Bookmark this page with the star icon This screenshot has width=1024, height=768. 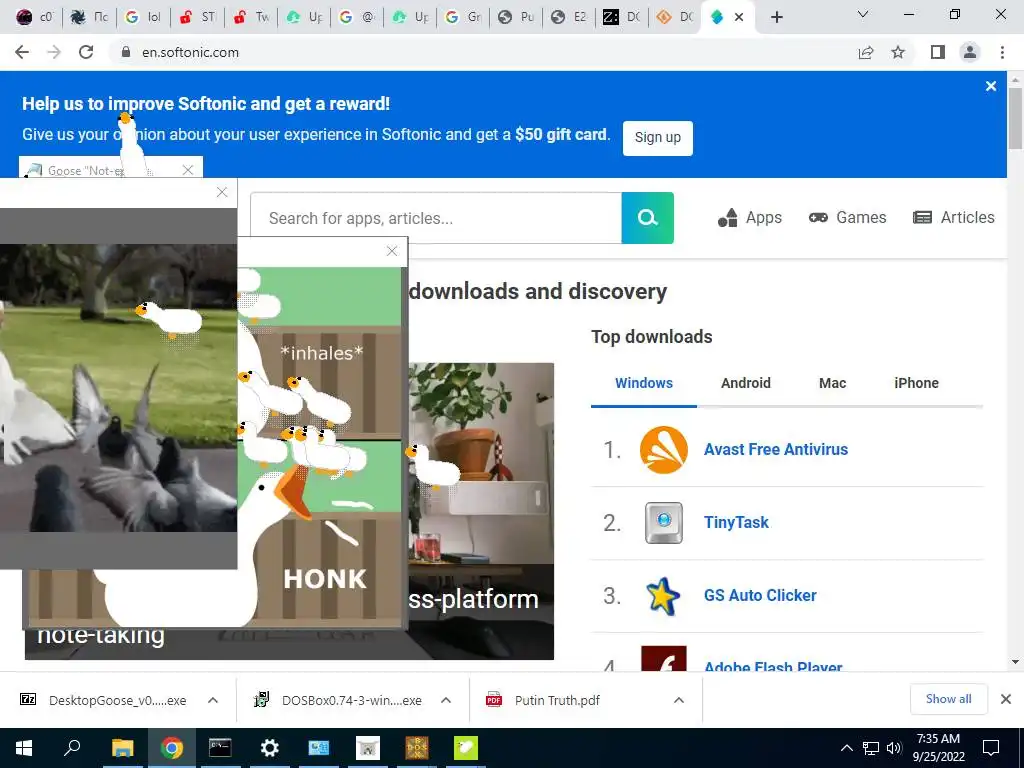coord(898,52)
